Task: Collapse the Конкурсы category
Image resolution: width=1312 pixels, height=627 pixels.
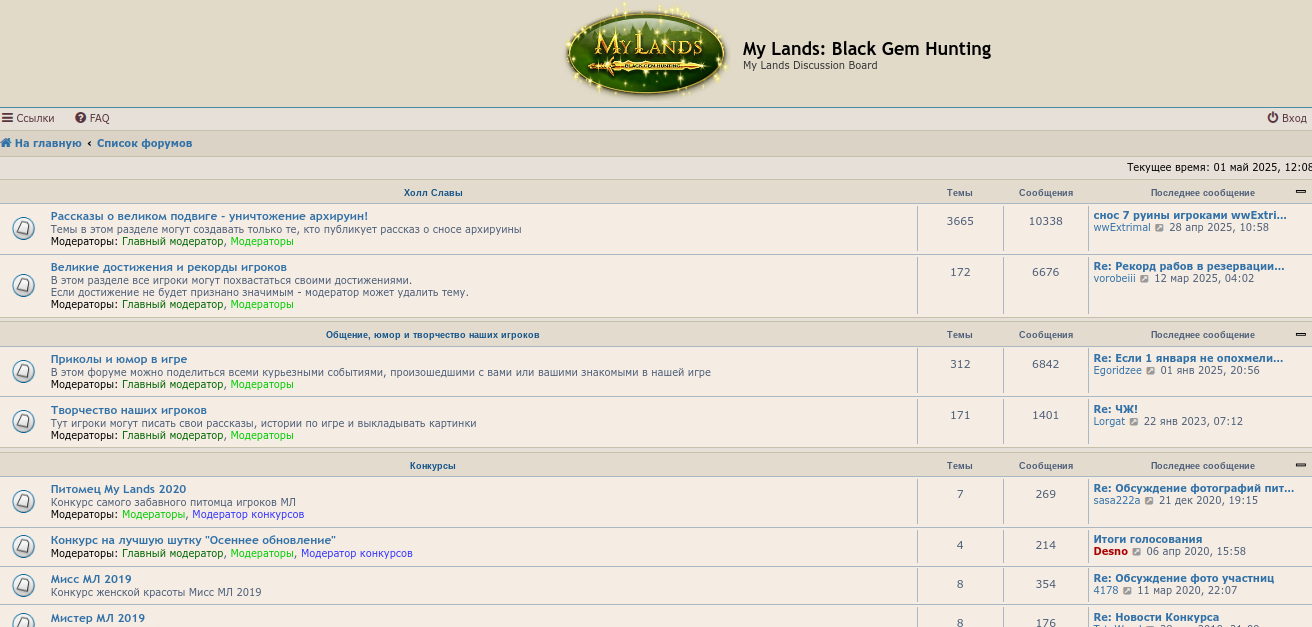Action: point(1301,465)
